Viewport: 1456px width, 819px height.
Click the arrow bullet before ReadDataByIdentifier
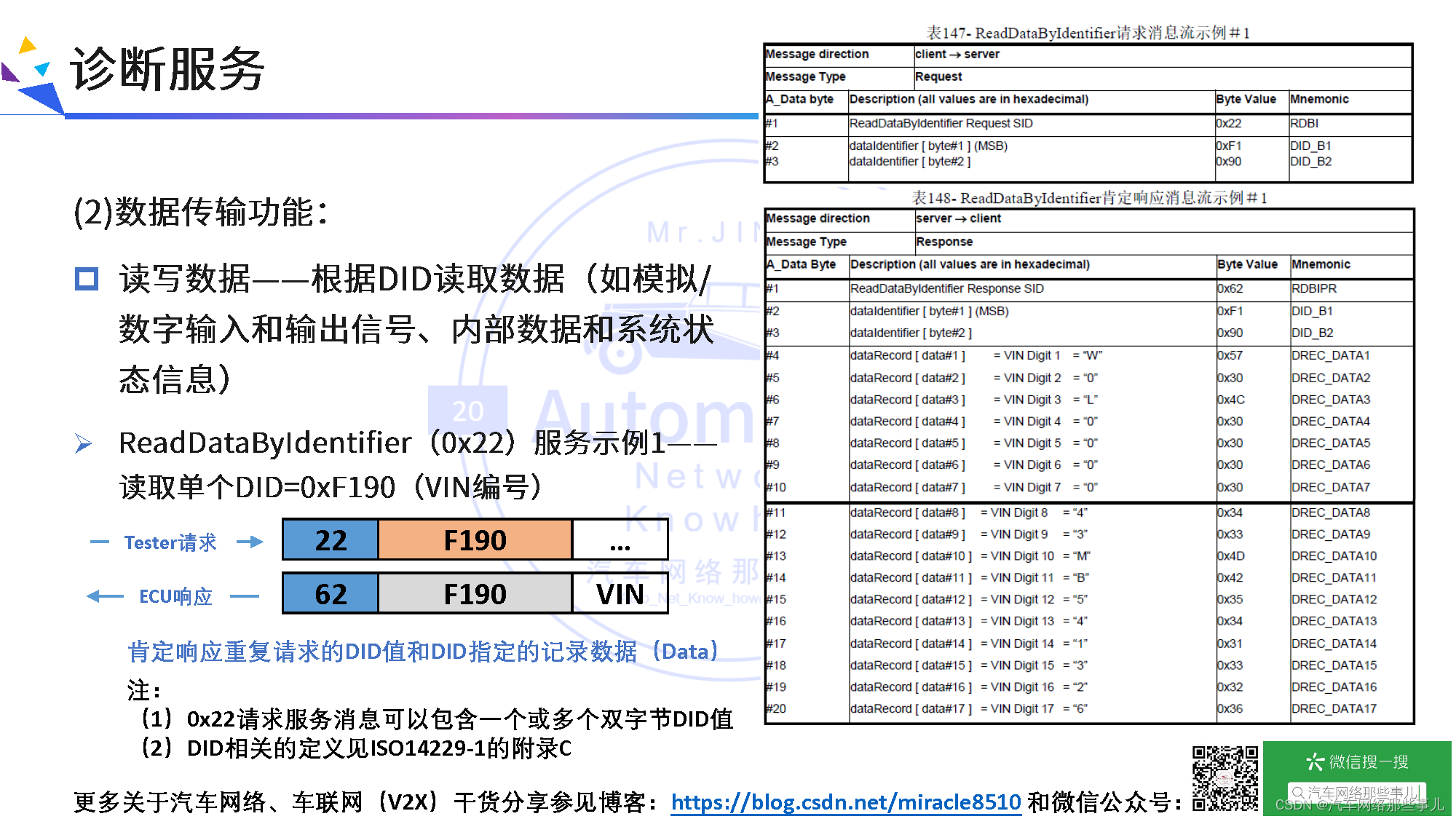[x=84, y=443]
